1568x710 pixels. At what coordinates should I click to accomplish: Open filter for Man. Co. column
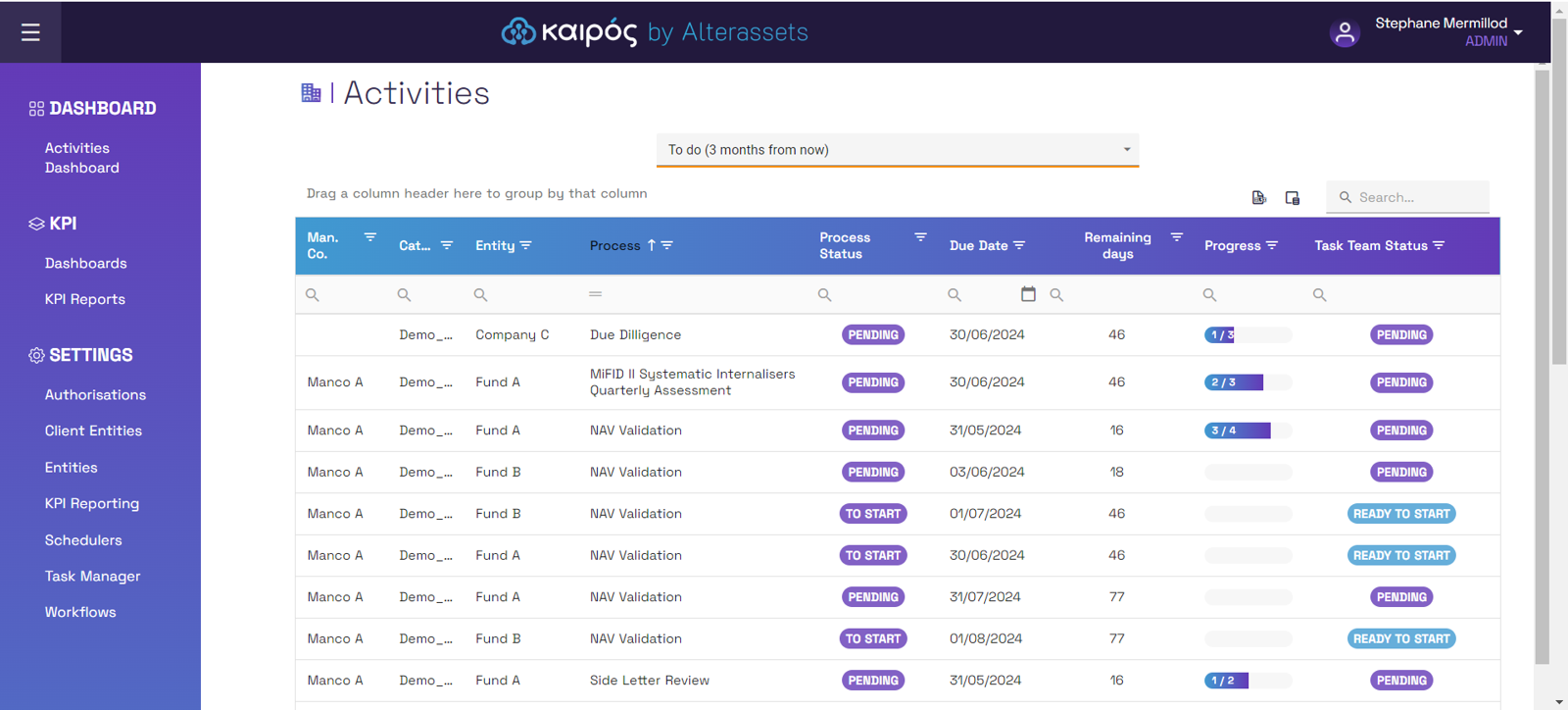pyautogui.click(x=370, y=237)
